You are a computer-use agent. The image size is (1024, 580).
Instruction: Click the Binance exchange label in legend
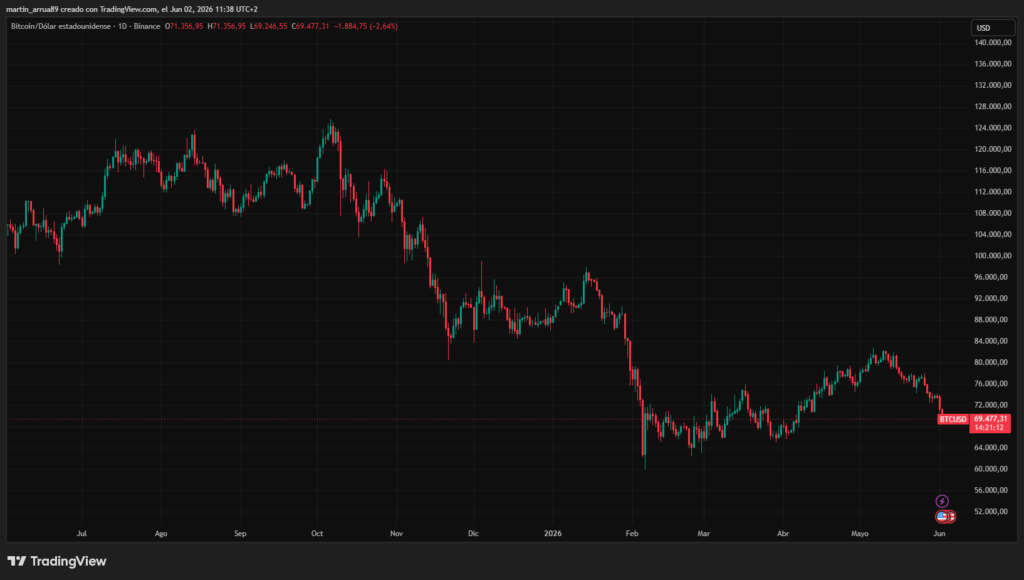[147, 26]
